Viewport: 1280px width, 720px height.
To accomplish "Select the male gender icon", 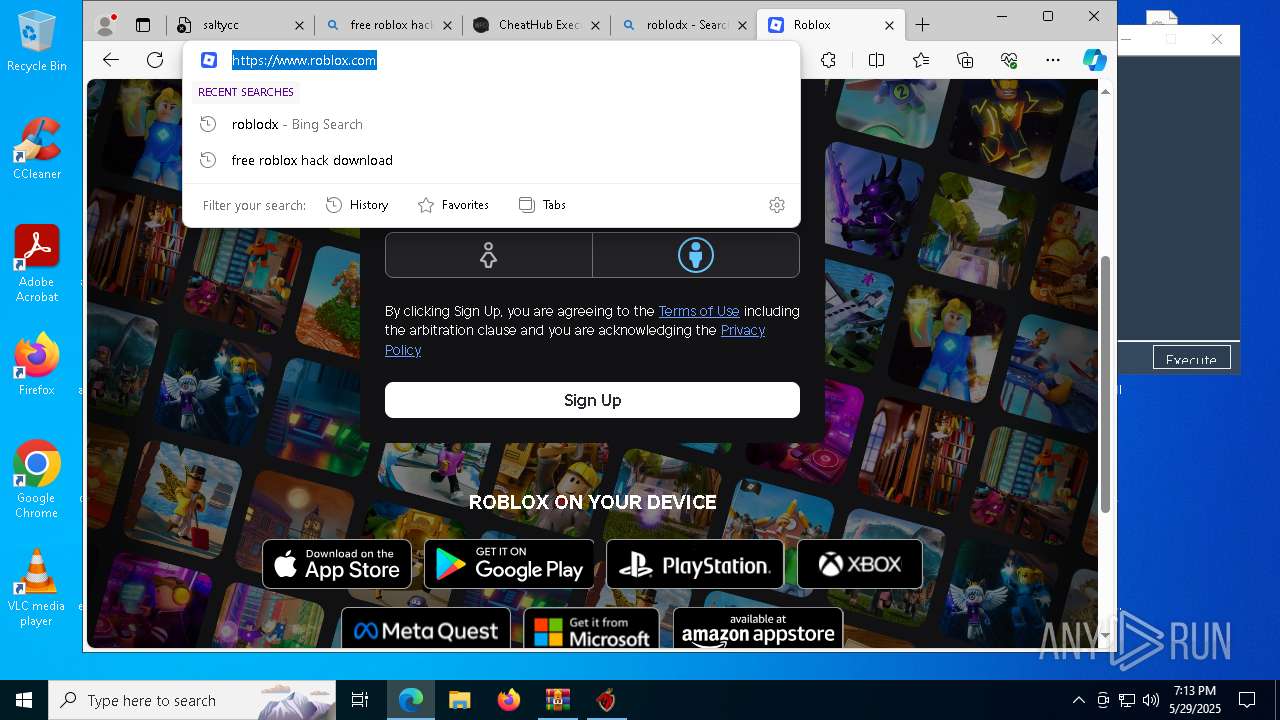I will [696, 255].
